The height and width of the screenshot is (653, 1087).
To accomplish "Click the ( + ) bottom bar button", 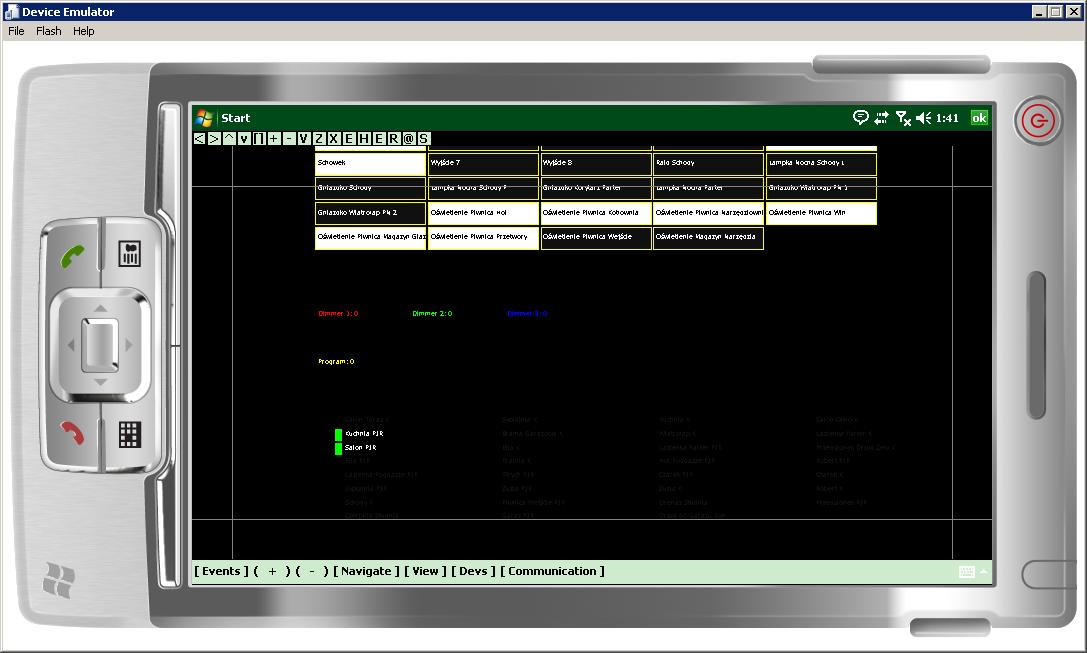I will pyautogui.click(x=272, y=571).
